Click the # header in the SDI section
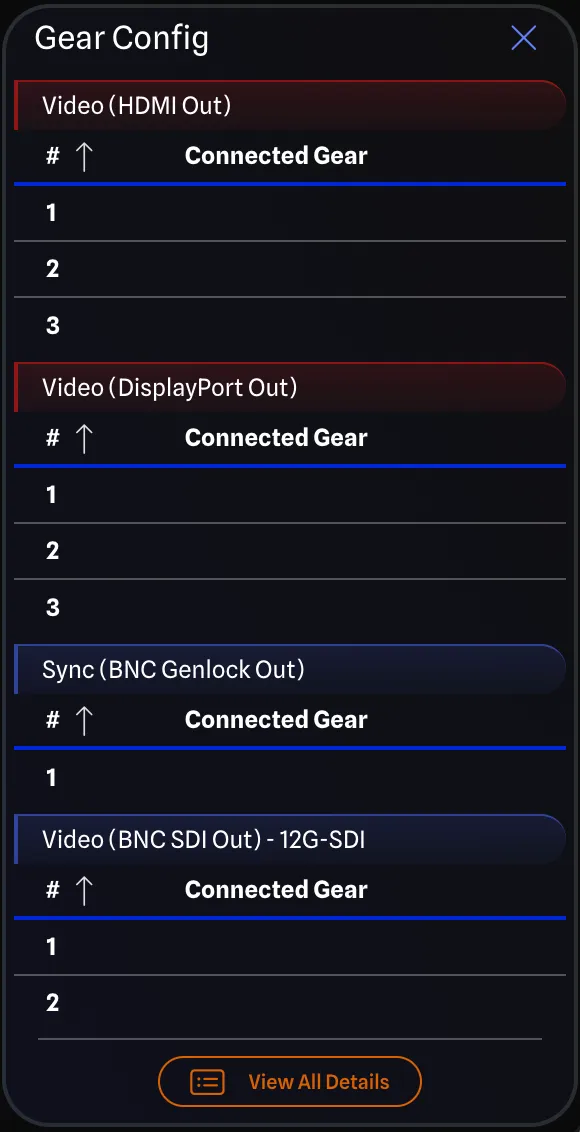This screenshot has height=1132, width=580. coord(51,890)
